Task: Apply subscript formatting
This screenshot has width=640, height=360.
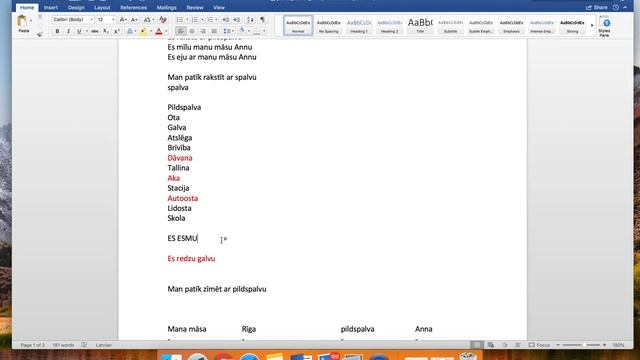Action: click(106, 31)
